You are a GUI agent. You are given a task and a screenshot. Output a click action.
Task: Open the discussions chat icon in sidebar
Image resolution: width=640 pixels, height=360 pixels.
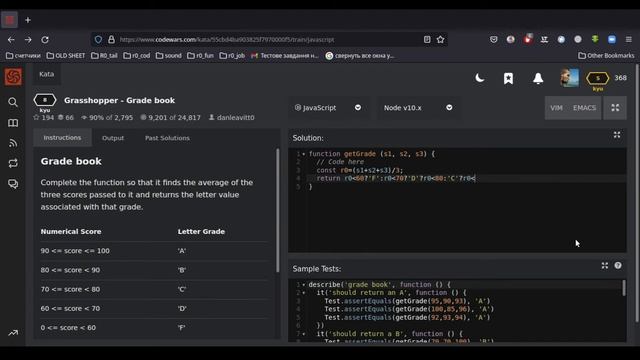[13, 184]
